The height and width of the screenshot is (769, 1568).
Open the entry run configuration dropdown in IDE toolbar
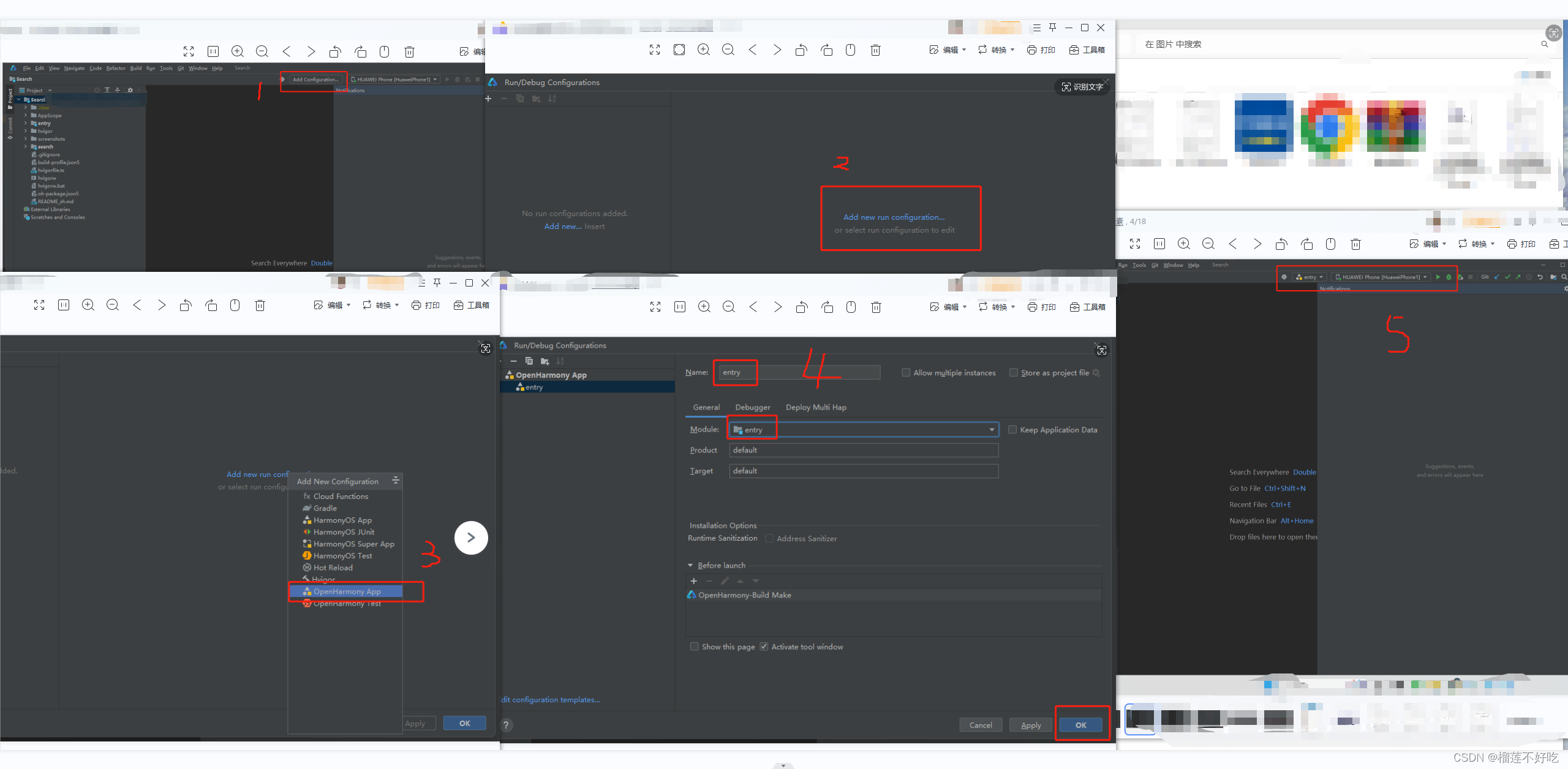click(x=1310, y=277)
